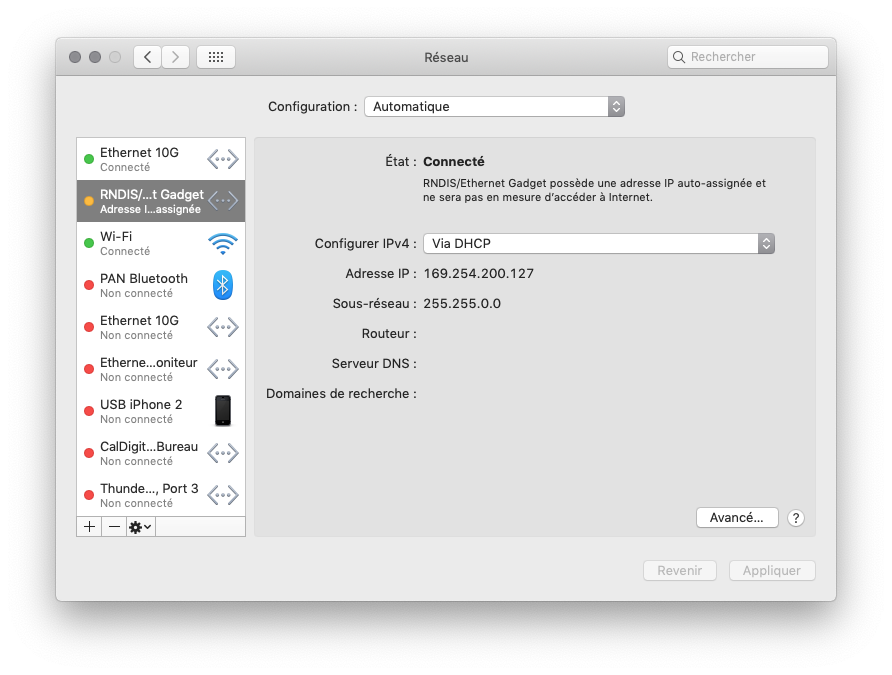This screenshot has height=675, width=892.
Task: Select the connected Ethernet 10G service
Action: [x=161, y=159]
